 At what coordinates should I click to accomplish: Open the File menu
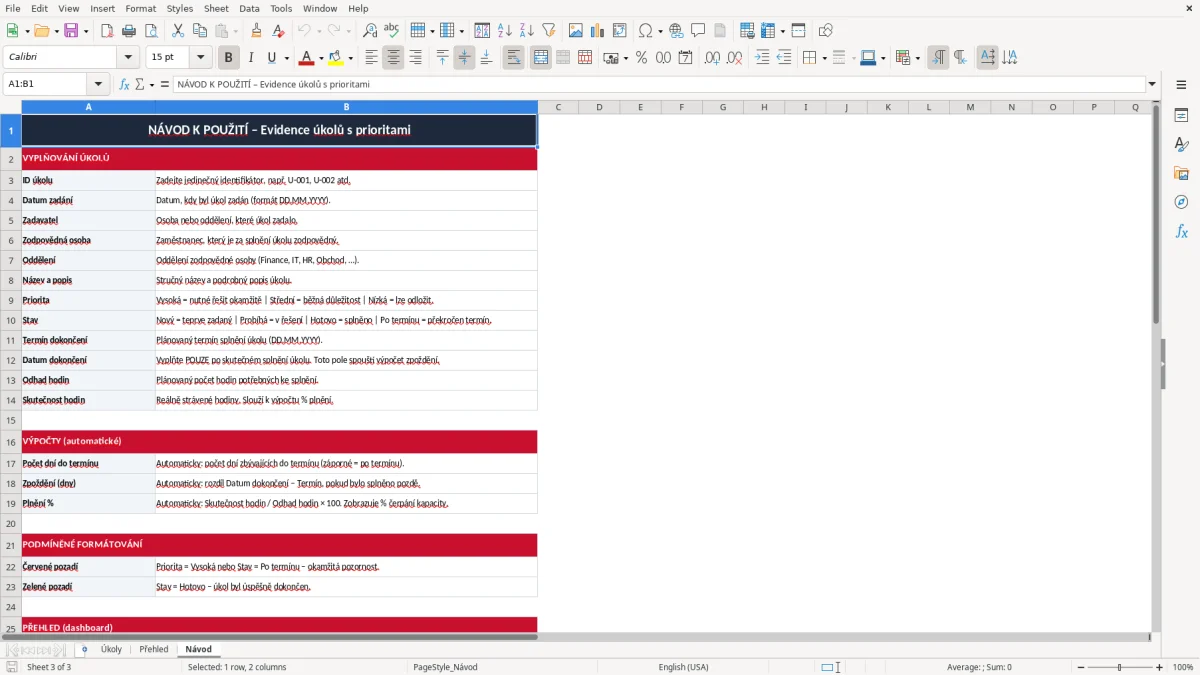[12, 8]
